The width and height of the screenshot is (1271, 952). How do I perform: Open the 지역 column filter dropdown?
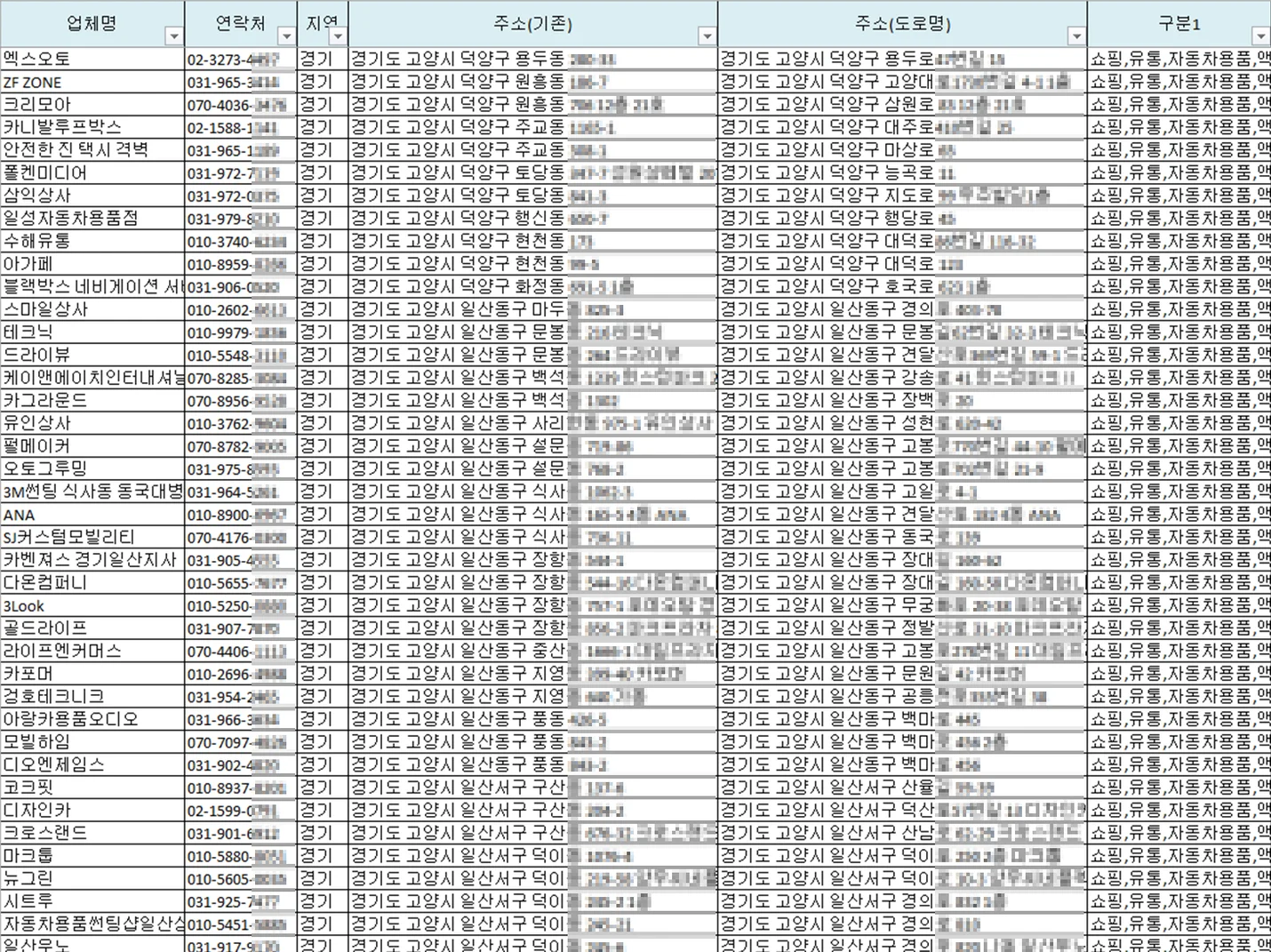339,36
